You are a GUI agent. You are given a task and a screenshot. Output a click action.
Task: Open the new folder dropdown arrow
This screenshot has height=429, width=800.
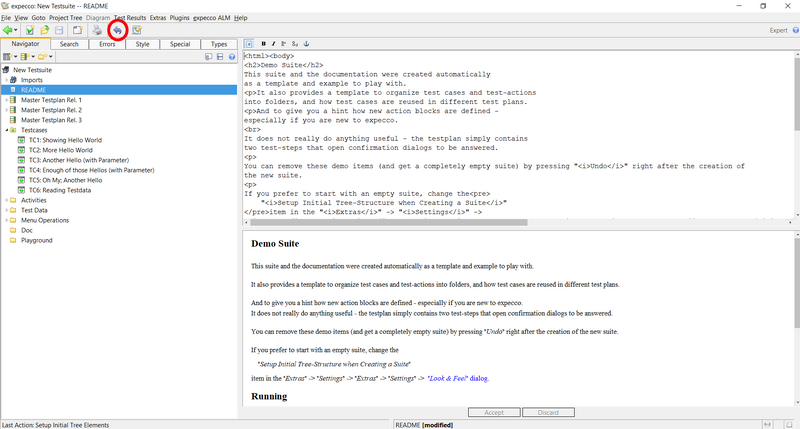click(x=51, y=57)
